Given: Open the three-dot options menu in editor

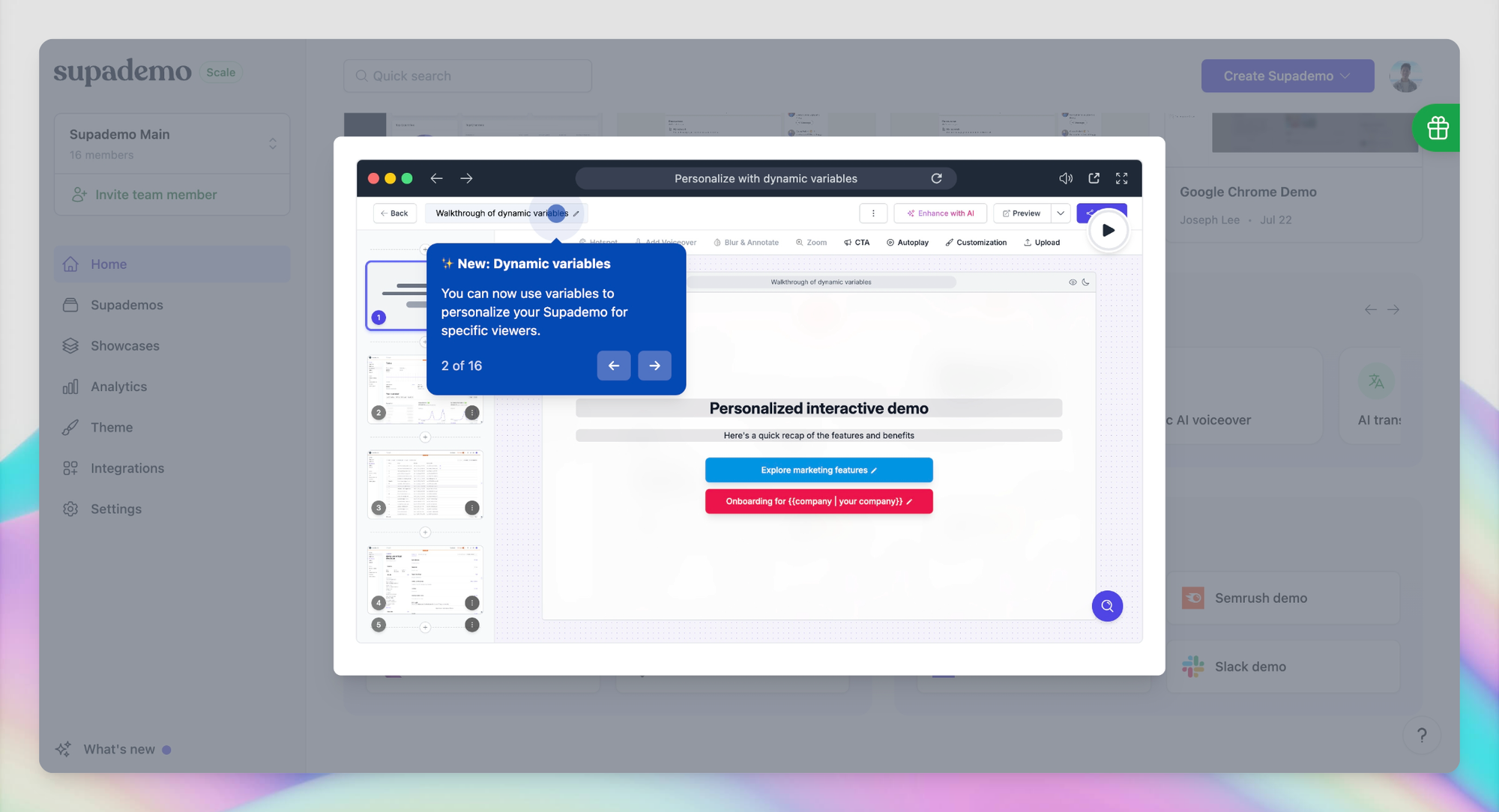Looking at the screenshot, I should coord(873,213).
